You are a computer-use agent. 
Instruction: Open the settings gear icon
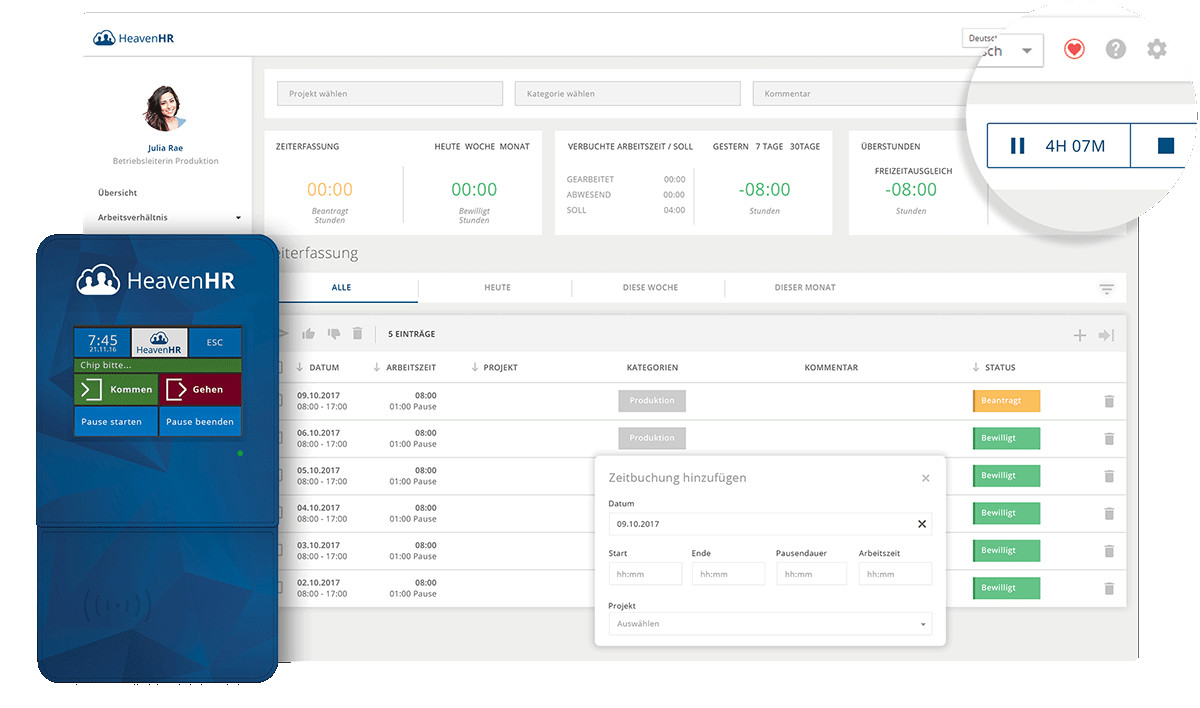(1157, 49)
